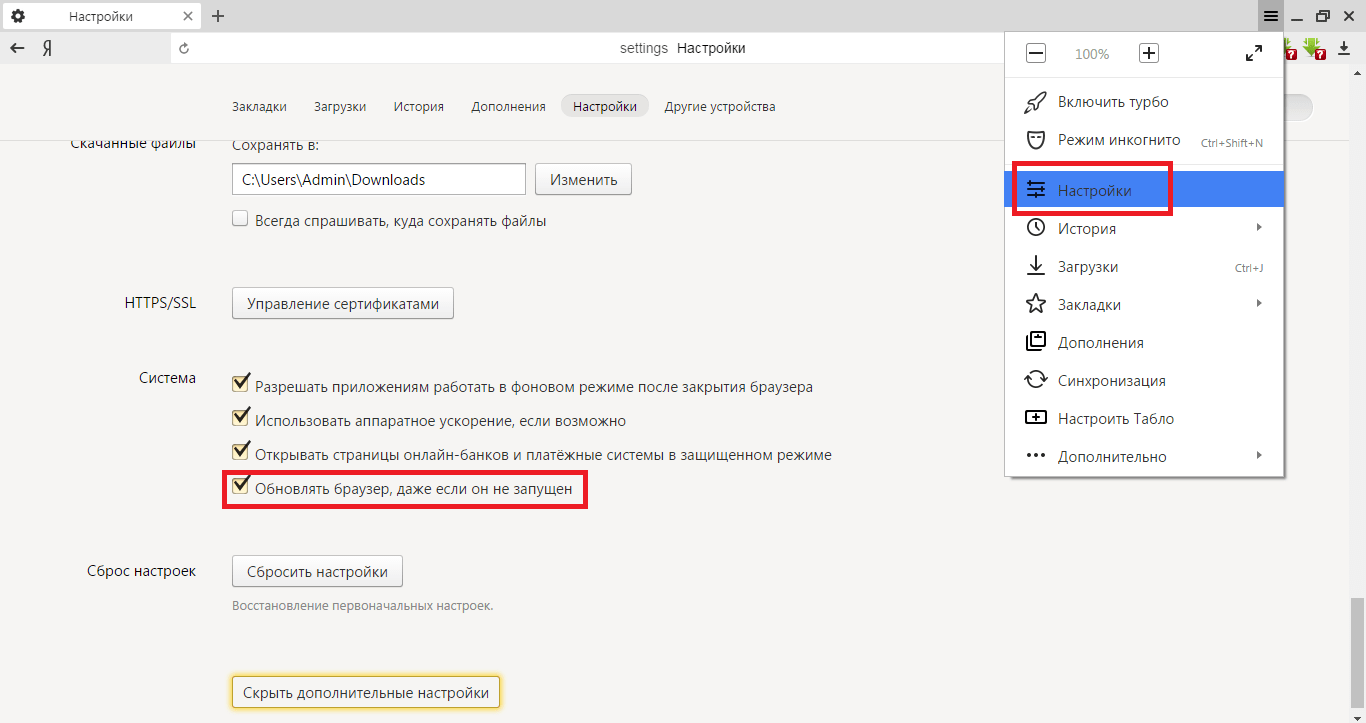Open a new tab with the plus button
1366x723 pixels.
tap(218, 16)
